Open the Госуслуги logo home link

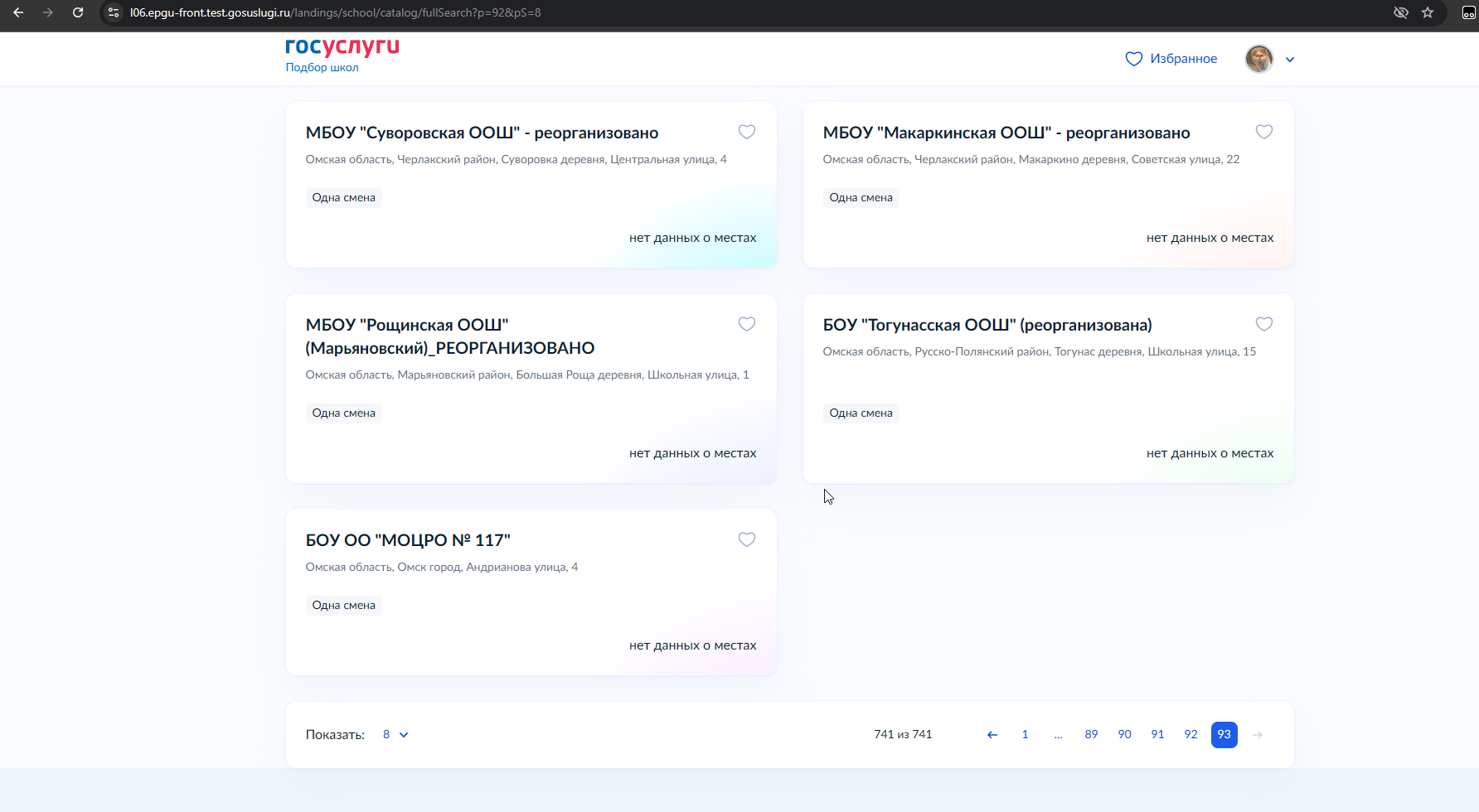(x=342, y=47)
